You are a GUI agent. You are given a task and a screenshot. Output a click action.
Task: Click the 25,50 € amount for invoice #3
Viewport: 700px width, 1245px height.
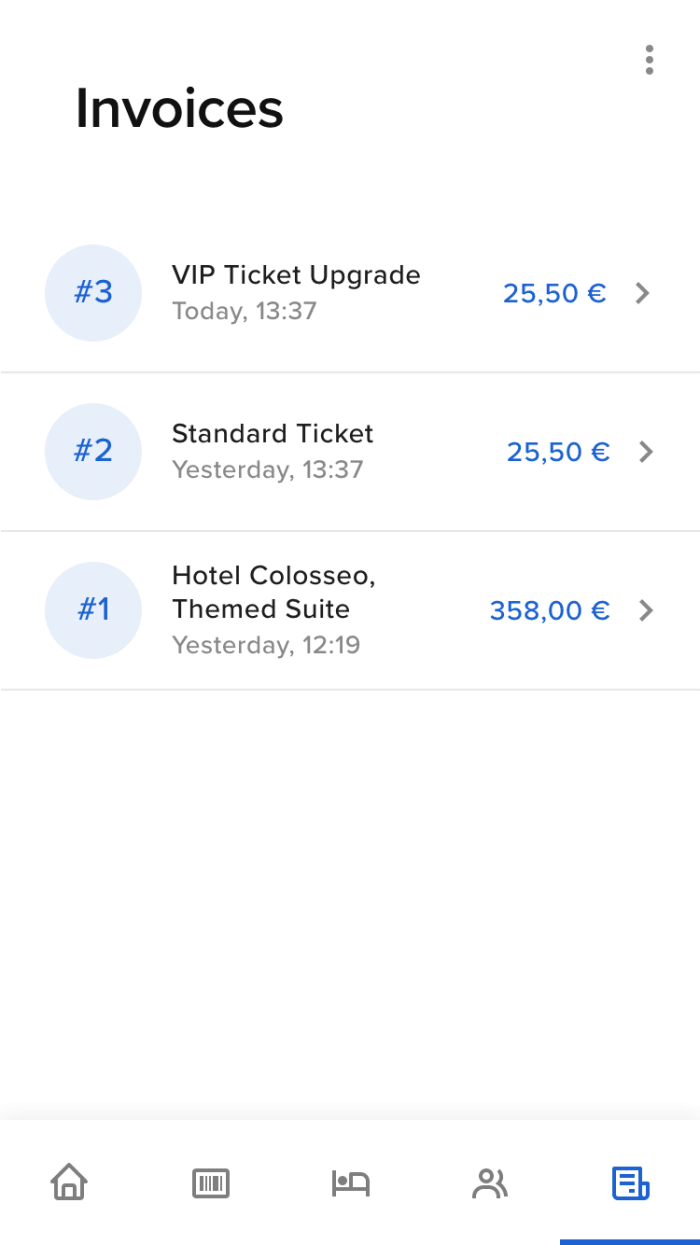pos(554,293)
